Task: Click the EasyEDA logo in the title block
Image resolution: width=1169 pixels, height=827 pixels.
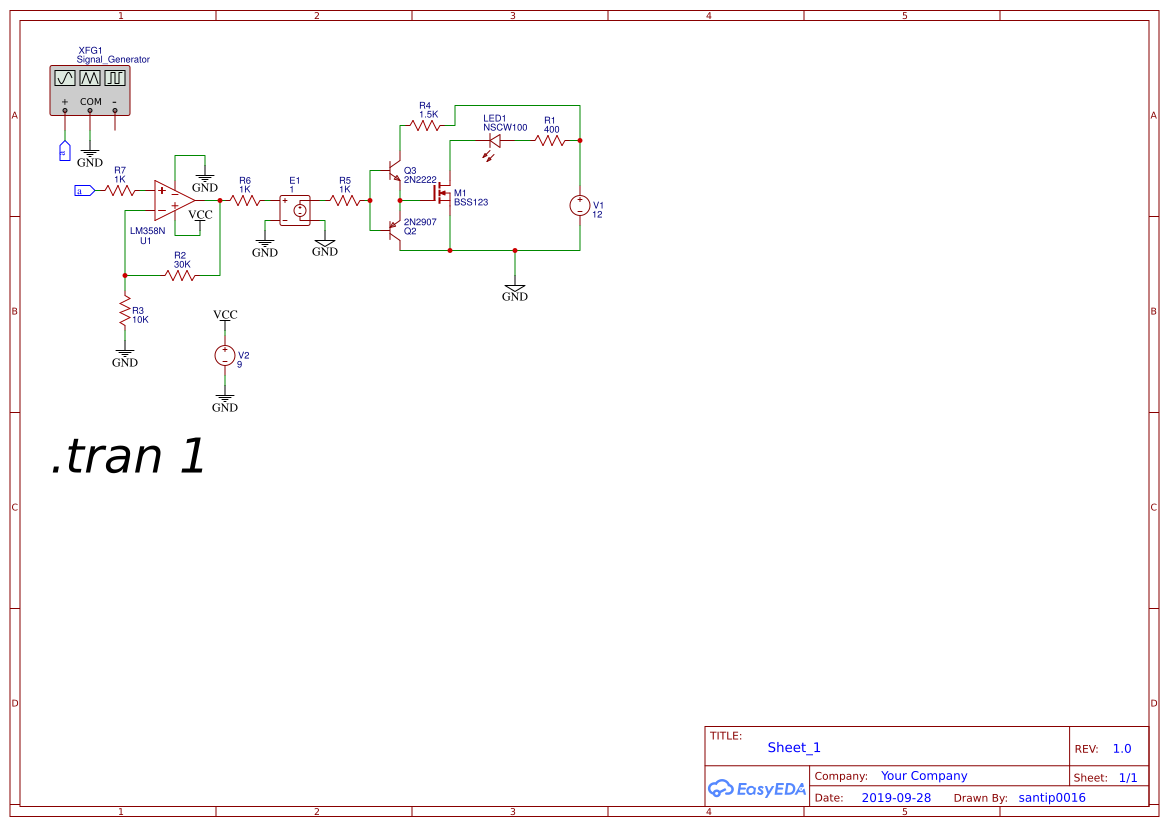Action: (757, 789)
